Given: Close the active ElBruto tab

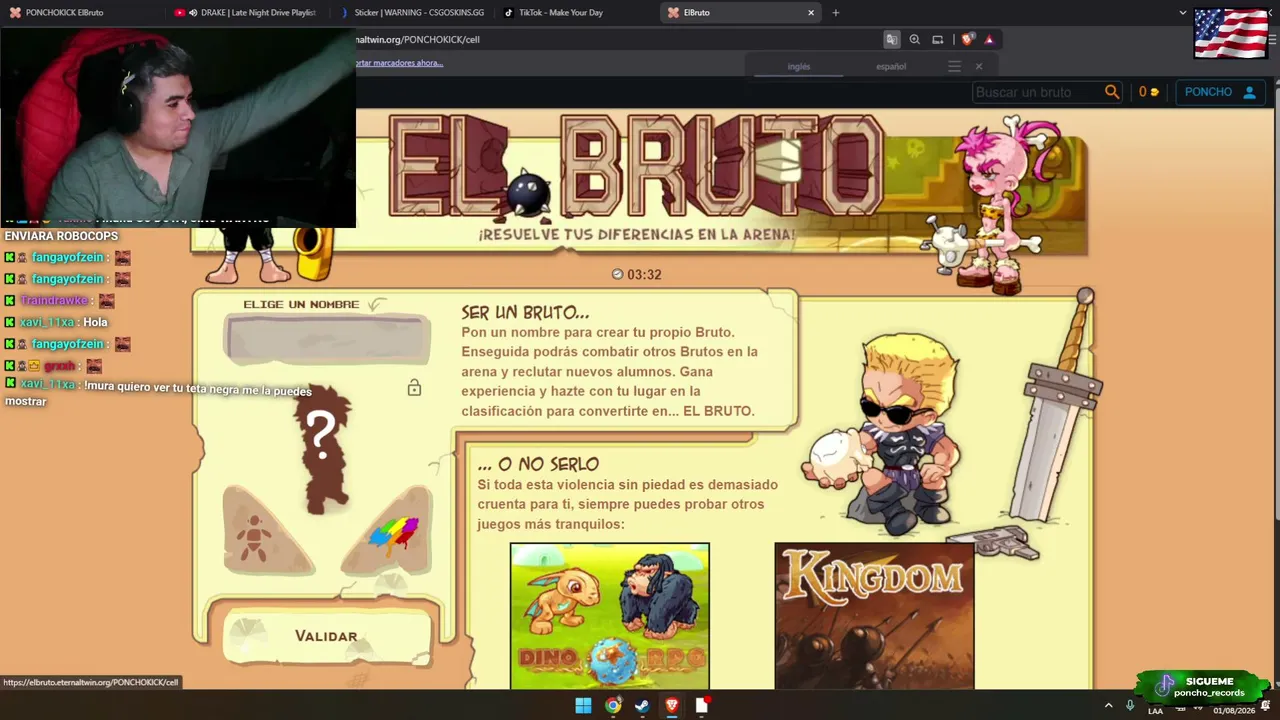Looking at the screenshot, I should (x=811, y=13).
